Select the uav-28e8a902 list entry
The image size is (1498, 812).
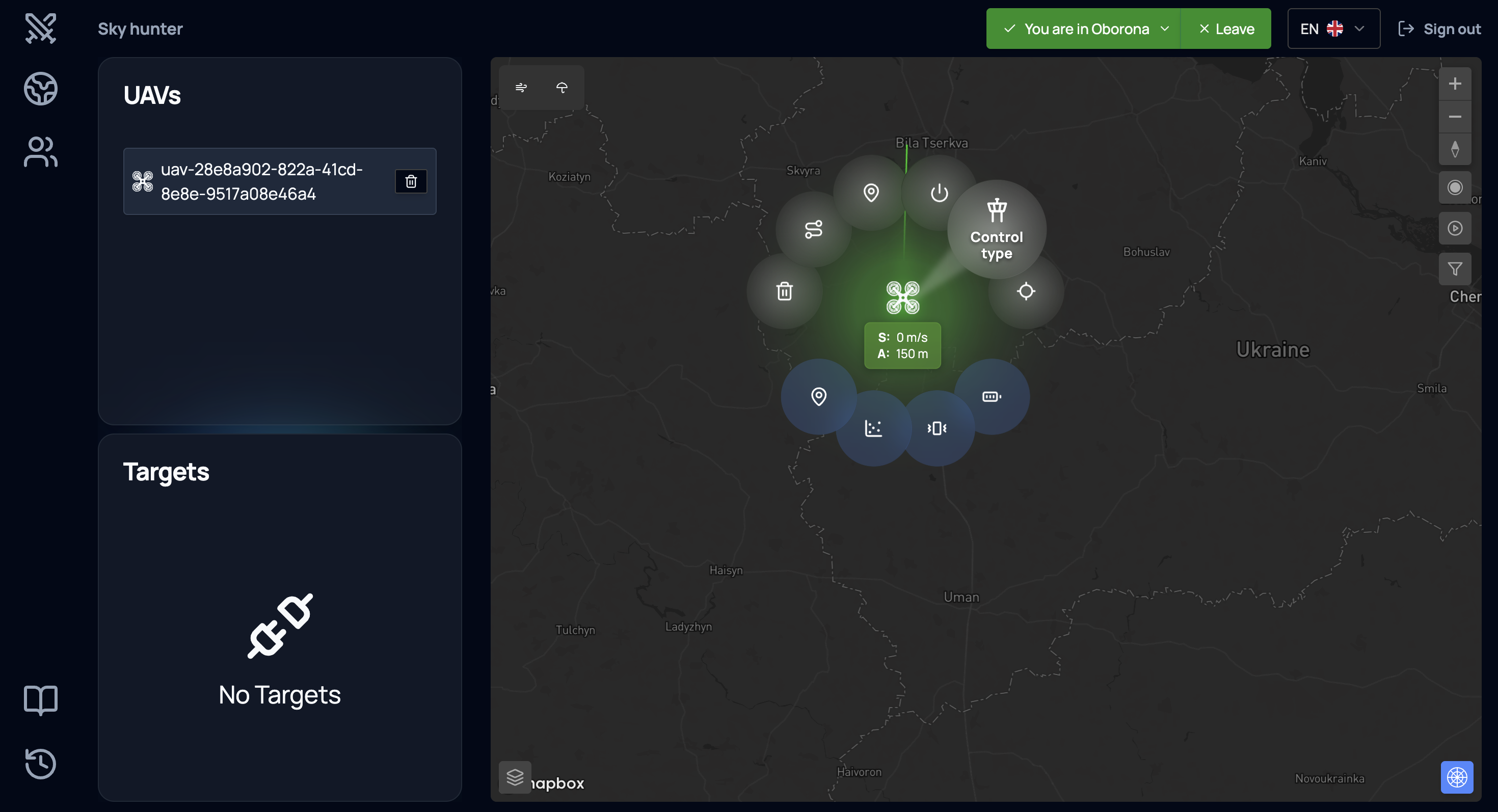pyautogui.click(x=262, y=181)
